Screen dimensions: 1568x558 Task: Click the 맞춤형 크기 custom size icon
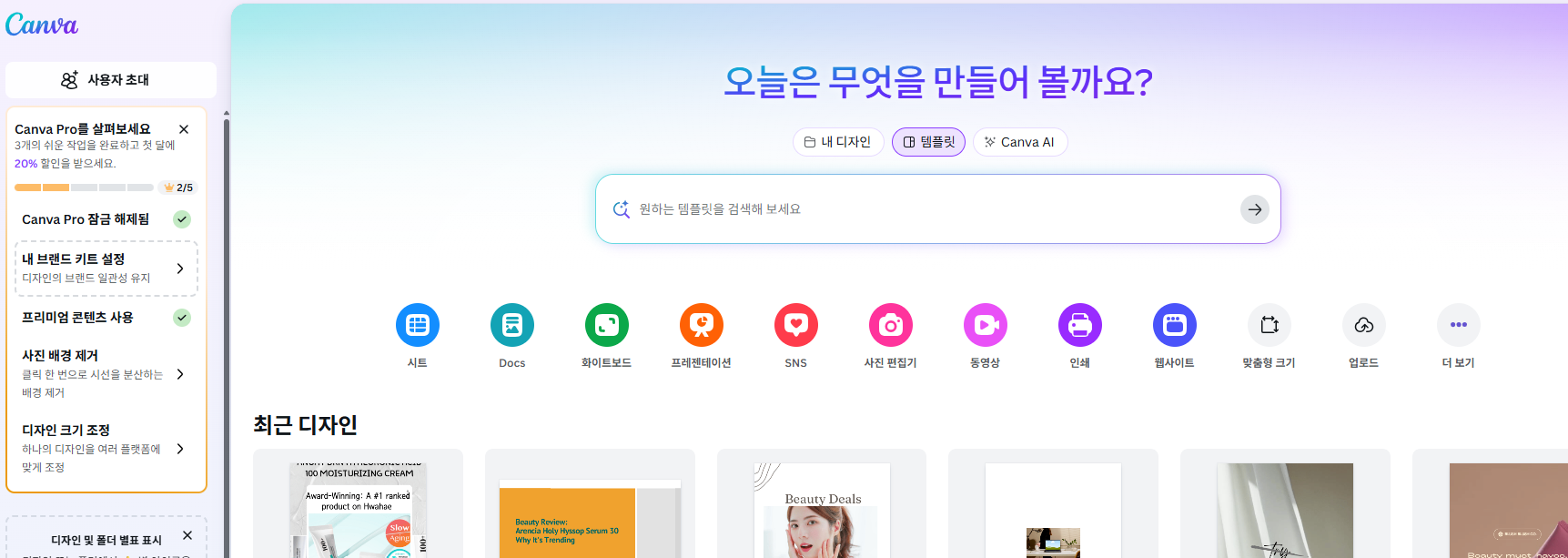click(x=1270, y=325)
